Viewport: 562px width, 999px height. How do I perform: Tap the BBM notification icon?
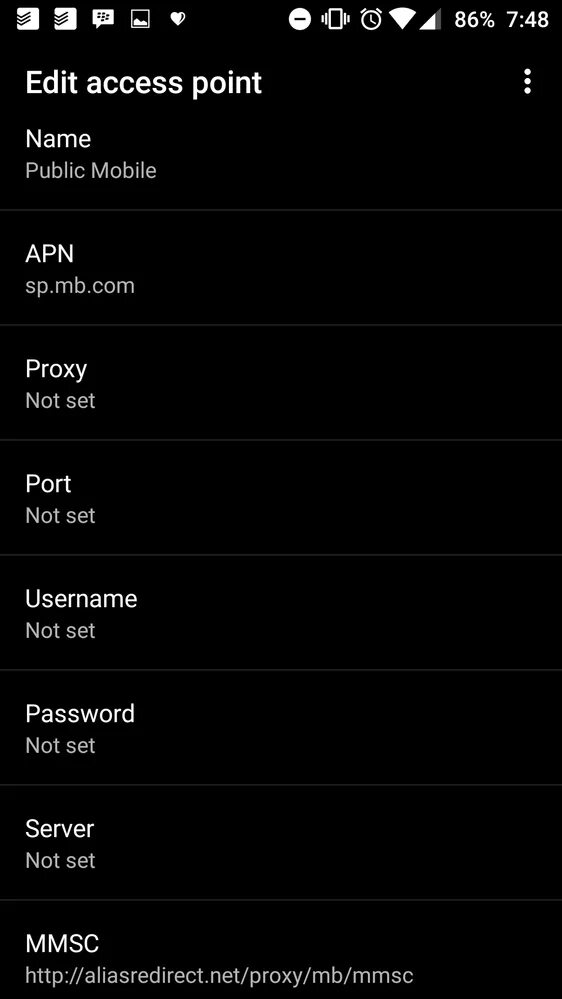(103, 19)
